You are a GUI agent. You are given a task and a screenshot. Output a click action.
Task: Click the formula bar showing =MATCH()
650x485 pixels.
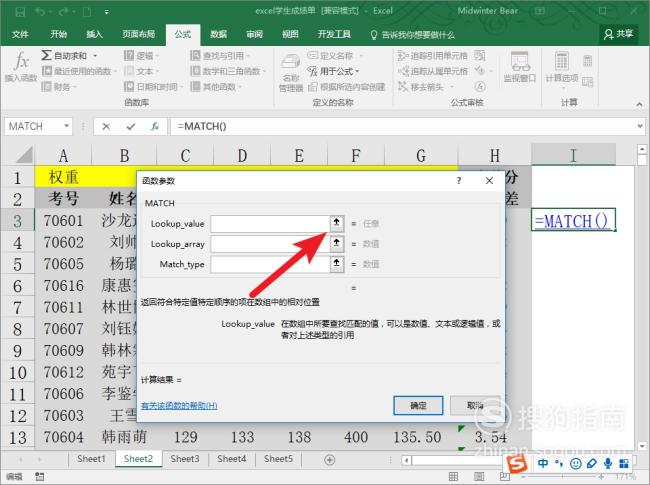coord(404,126)
